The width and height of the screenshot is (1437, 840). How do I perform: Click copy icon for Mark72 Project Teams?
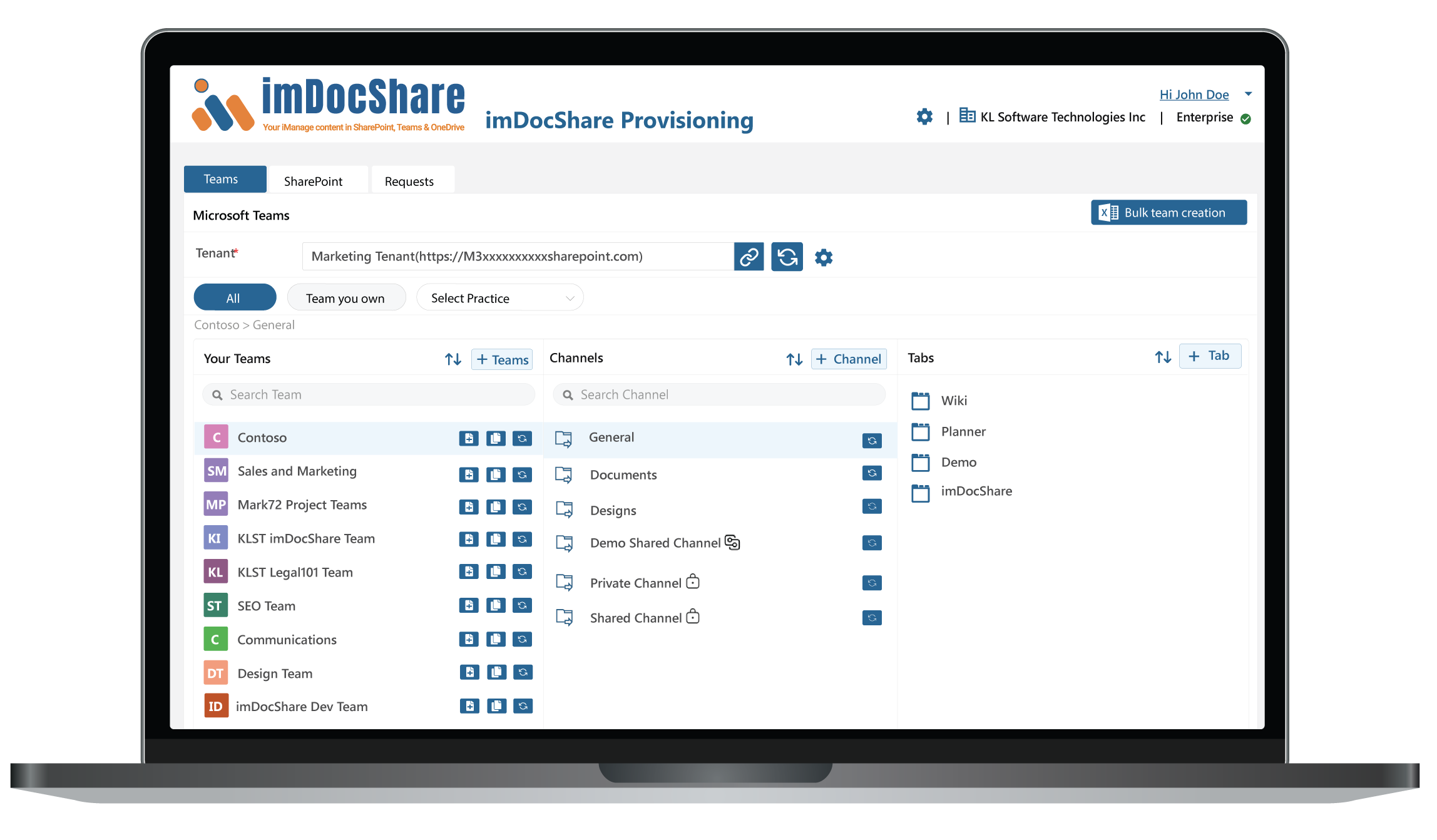tap(496, 506)
